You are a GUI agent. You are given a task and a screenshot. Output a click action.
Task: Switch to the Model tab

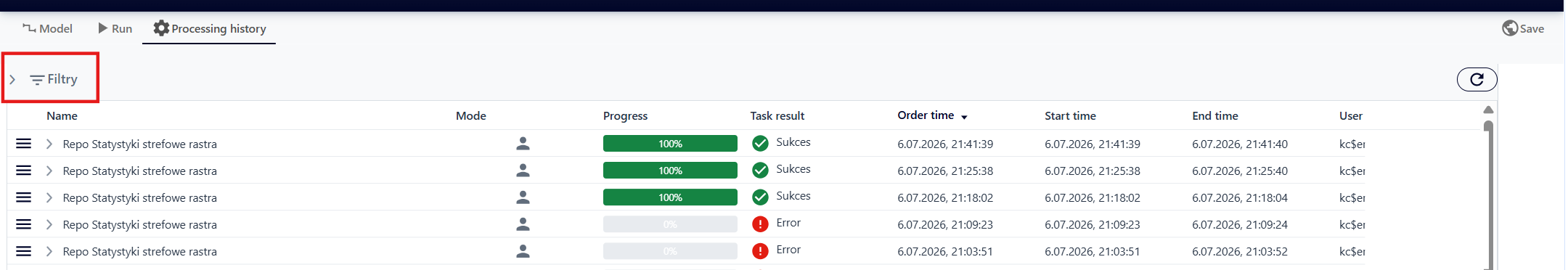(48, 28)
